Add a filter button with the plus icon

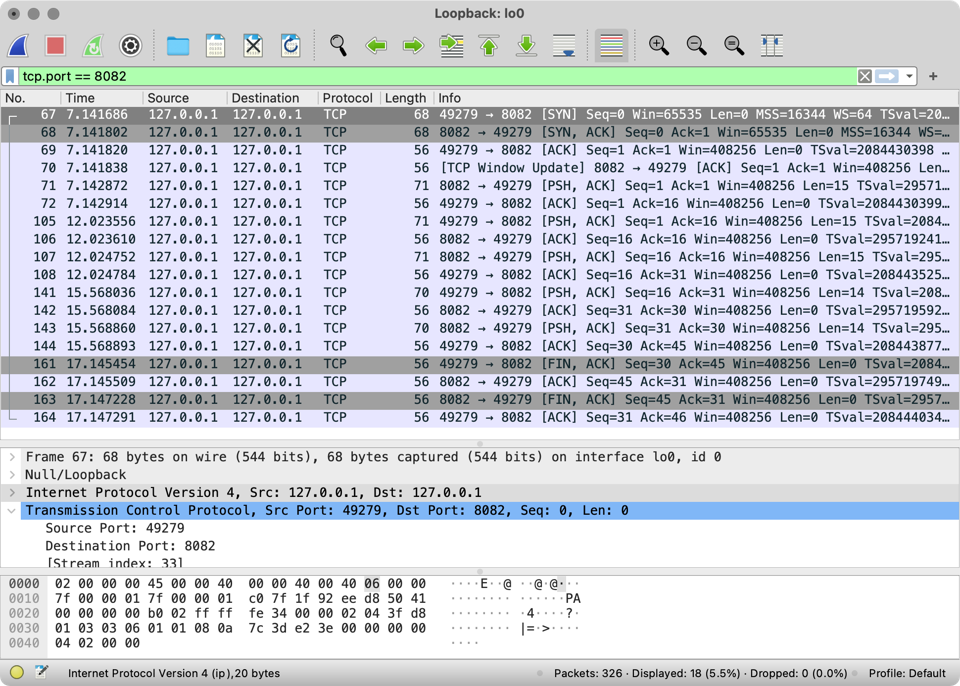tap(933, 76)
